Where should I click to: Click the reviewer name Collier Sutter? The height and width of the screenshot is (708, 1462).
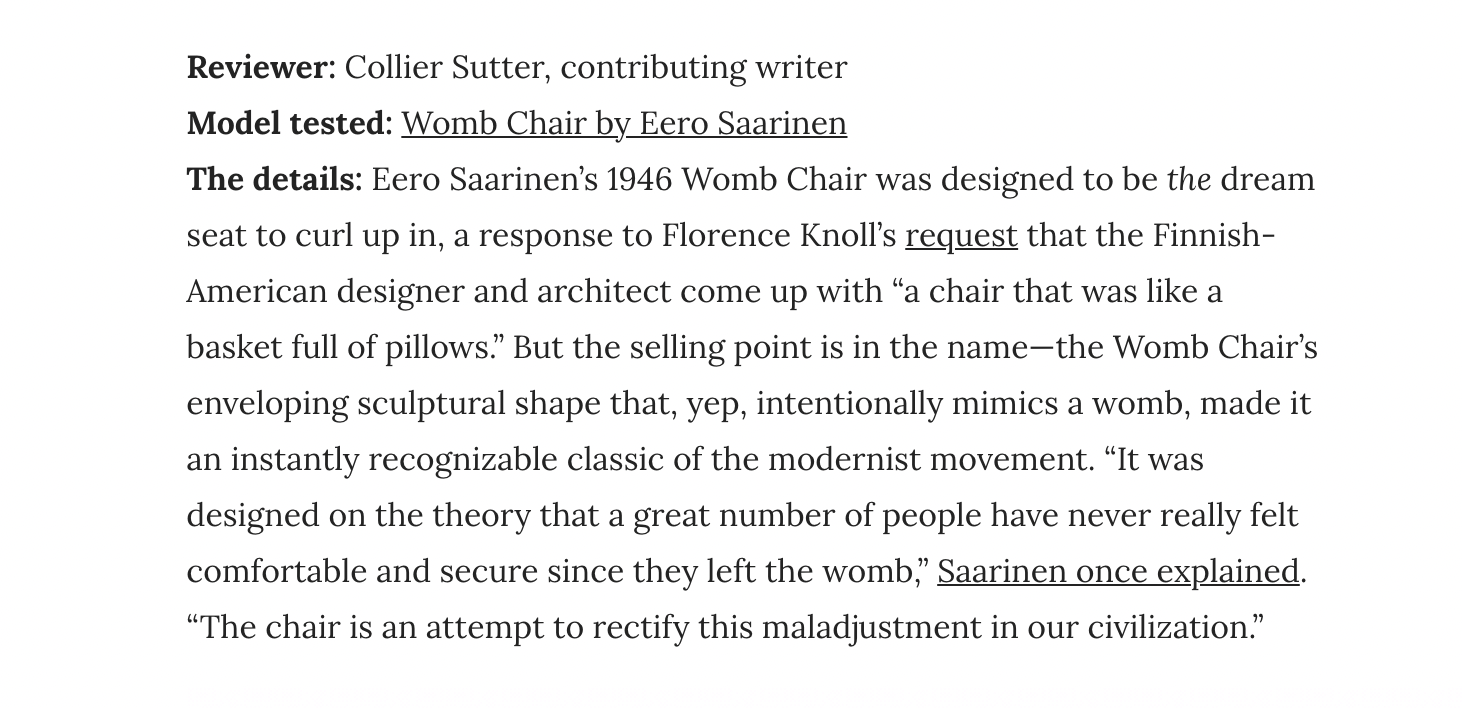click(x=448, y=68)
